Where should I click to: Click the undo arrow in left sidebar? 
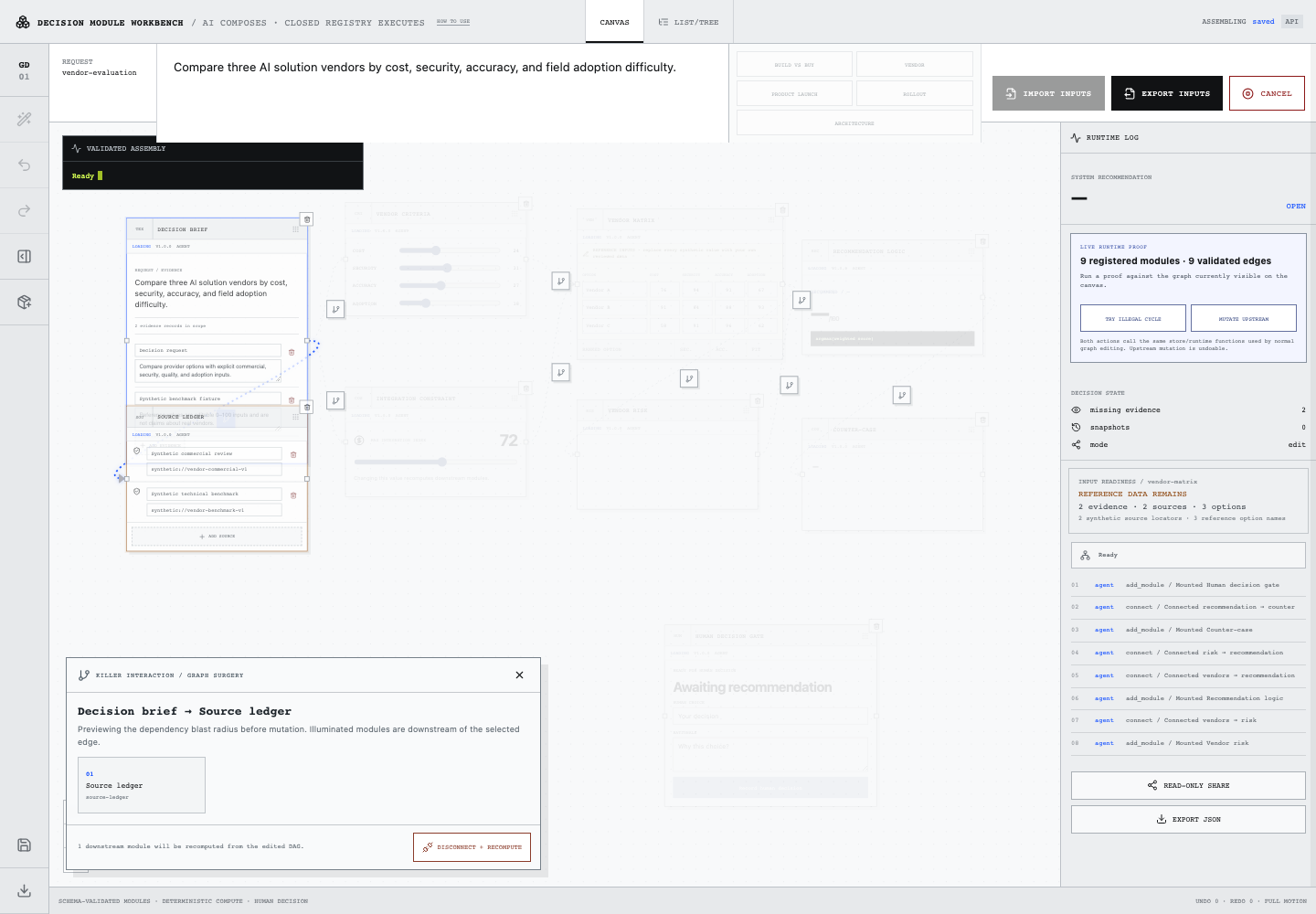(25, 165)
